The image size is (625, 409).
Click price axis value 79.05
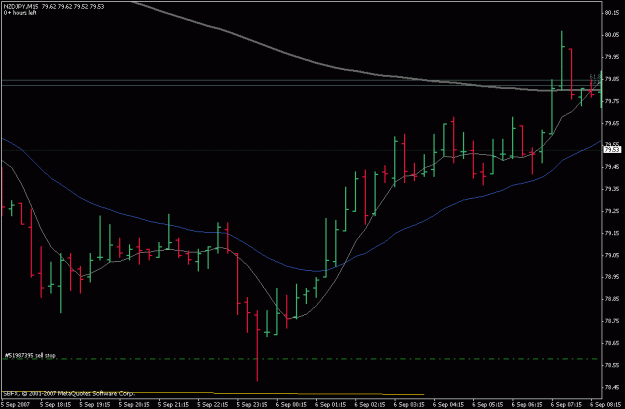click(x=612, y=255)
